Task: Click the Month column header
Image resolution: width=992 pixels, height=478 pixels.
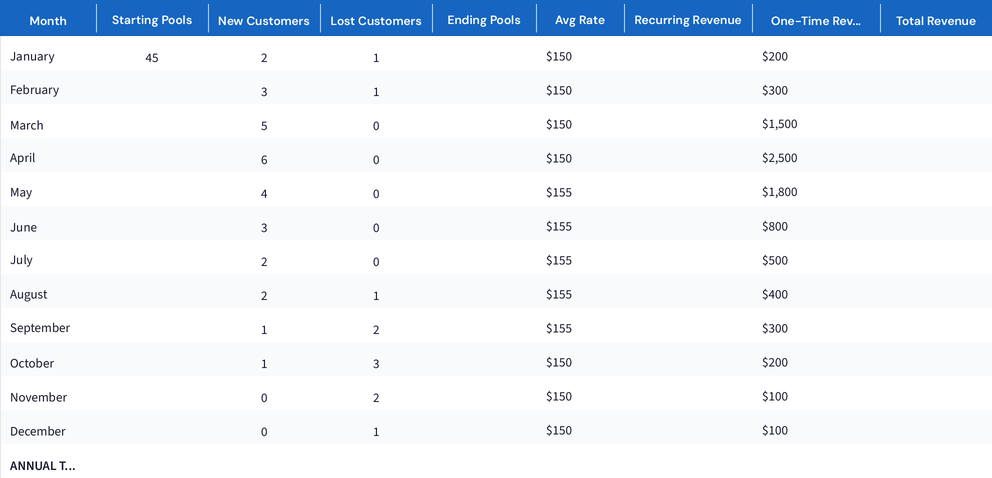Action: 48,20
